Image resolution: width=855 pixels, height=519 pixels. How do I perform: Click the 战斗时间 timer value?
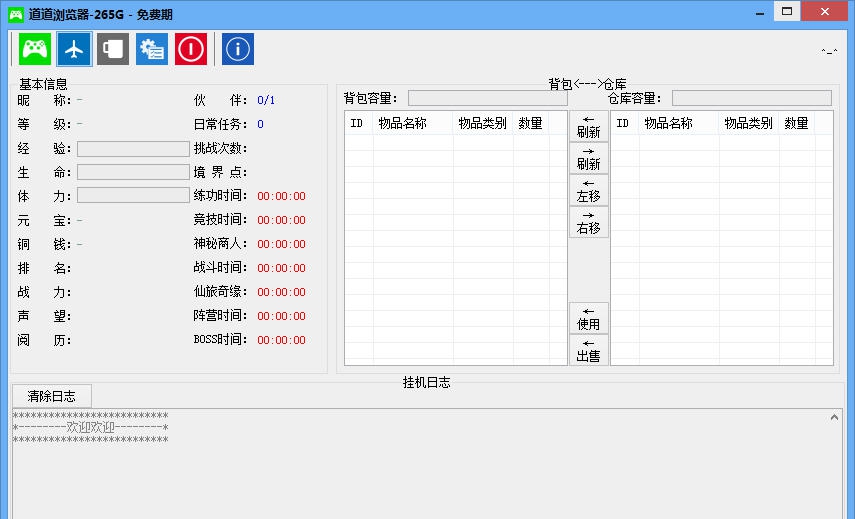coord(281,268)
